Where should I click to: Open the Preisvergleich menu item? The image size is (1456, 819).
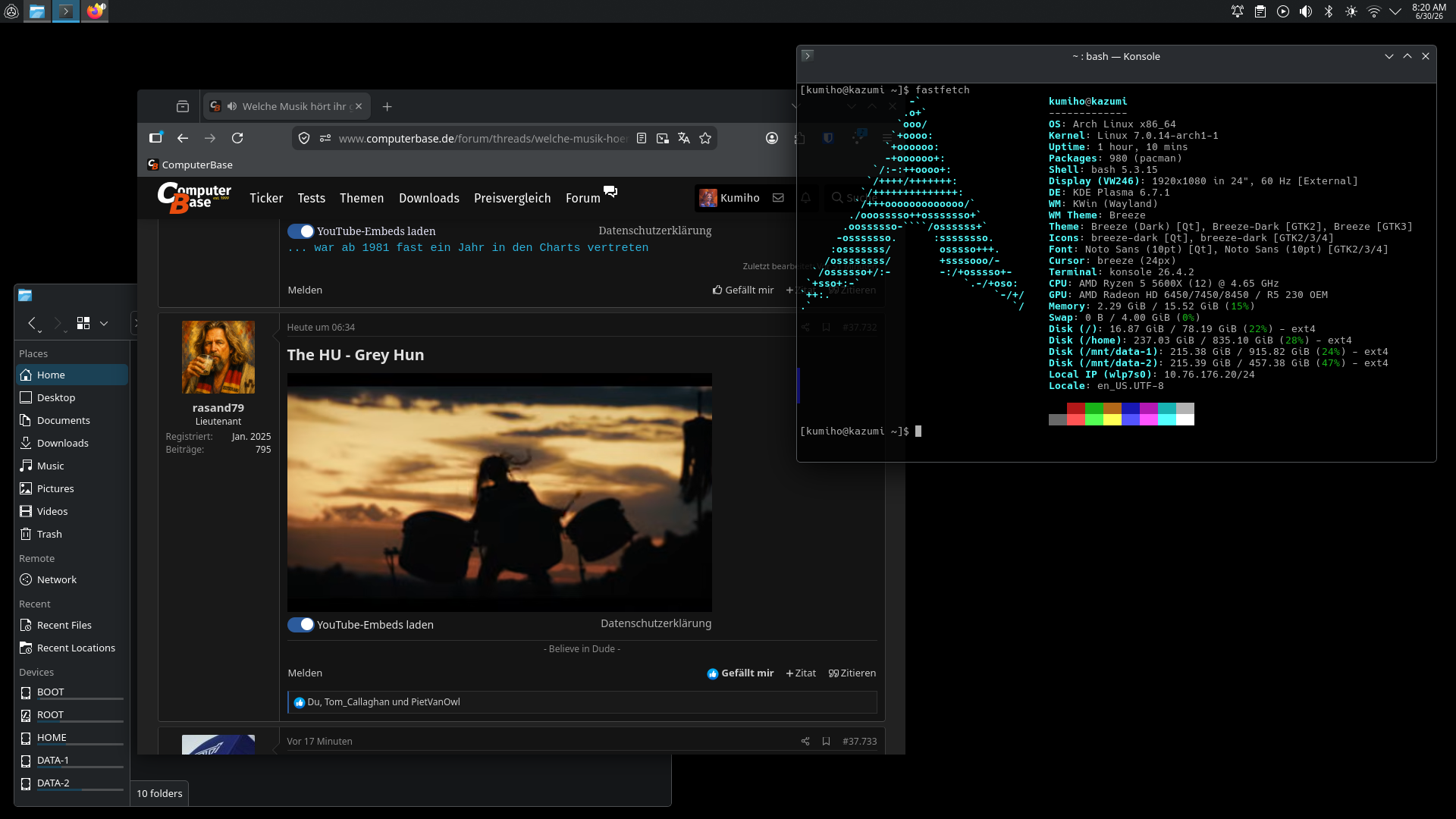(x=513, y=198)
